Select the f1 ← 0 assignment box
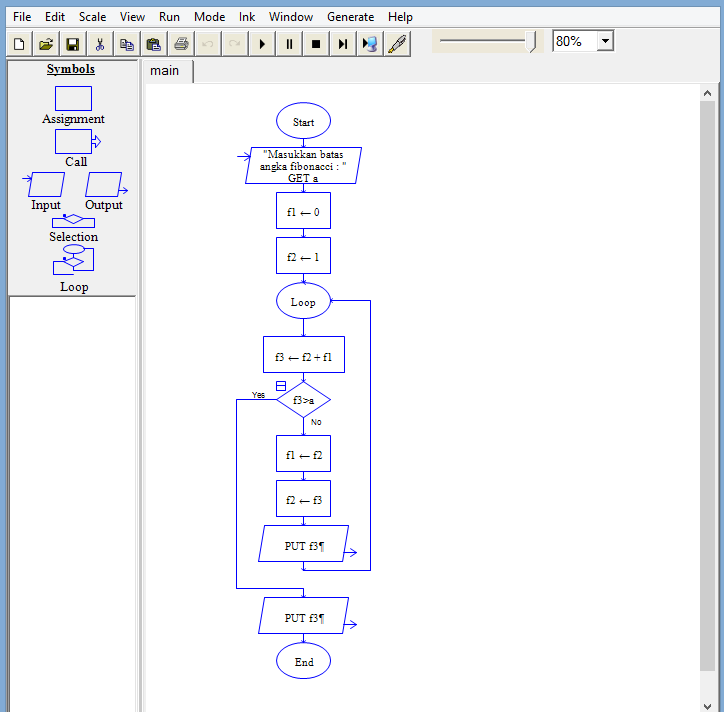The image size is (724, 712). click(303, 211)
